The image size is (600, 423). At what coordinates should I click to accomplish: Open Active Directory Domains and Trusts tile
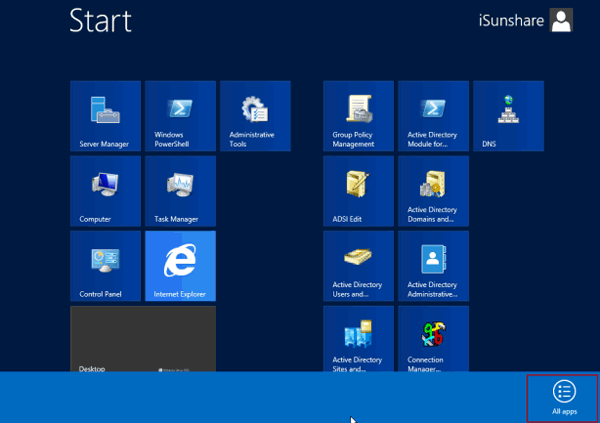click(x=433, y=191)
